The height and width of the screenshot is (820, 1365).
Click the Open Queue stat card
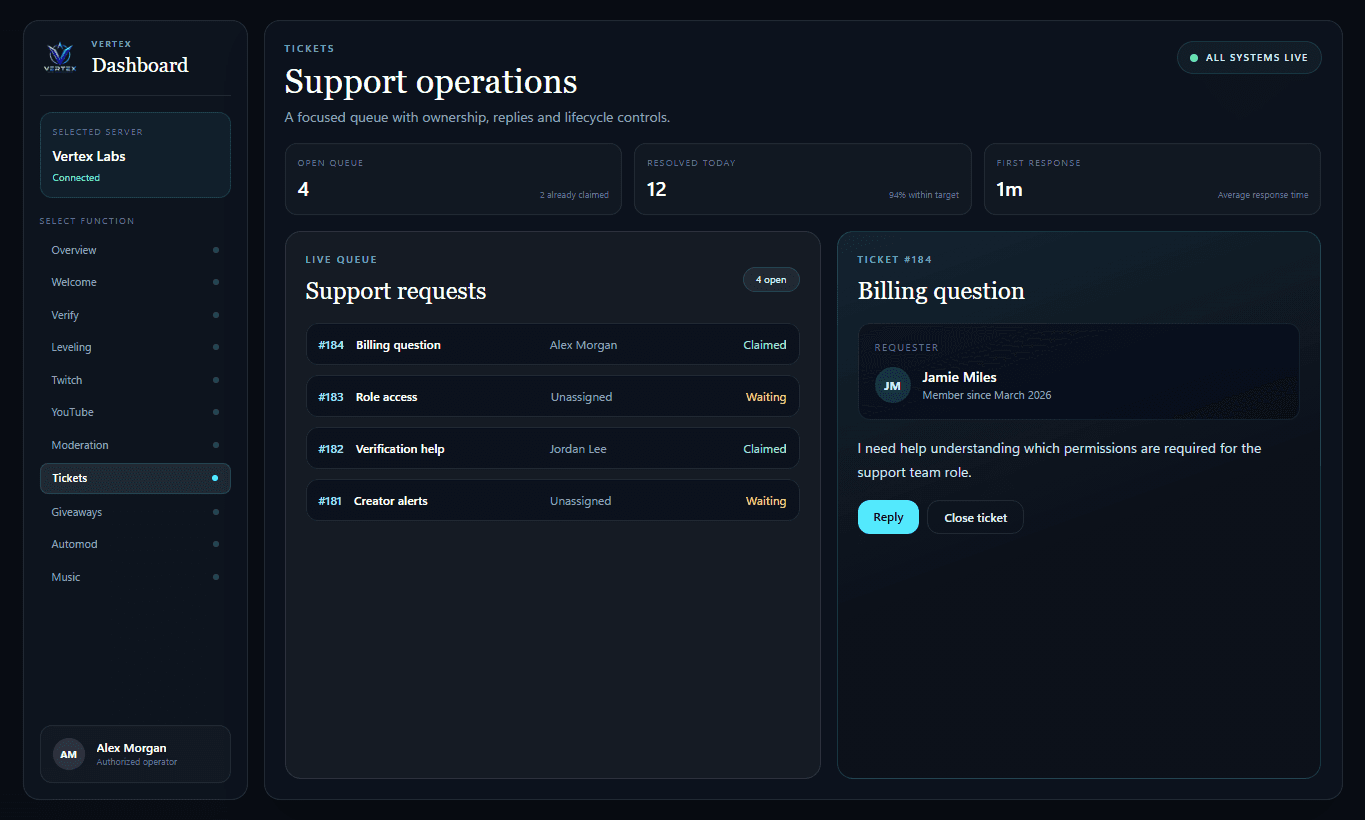click(453, 179)
